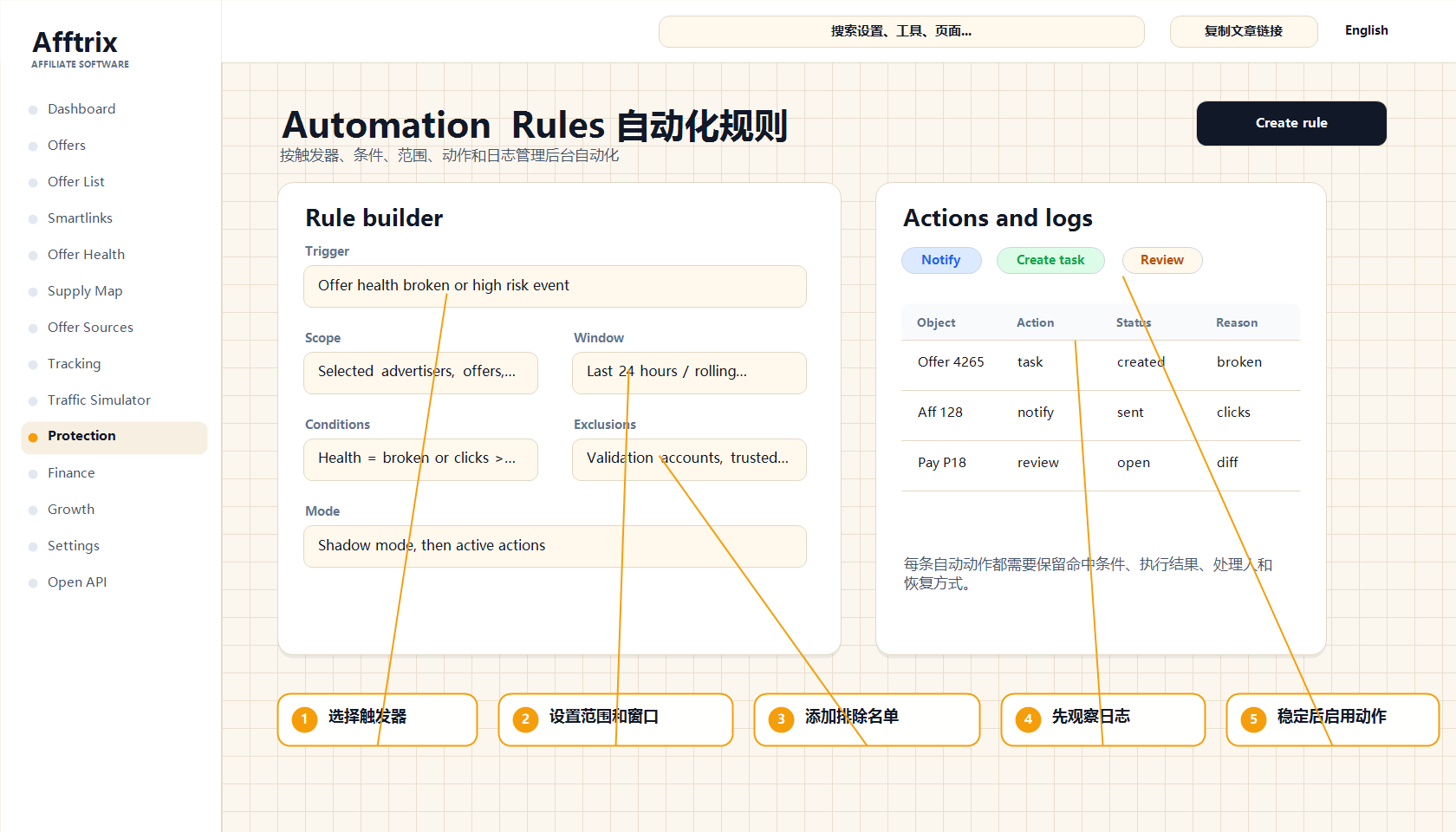Image resolution: width=1456 pixels, height=832 pixels.
Task: Click the 'diff' reason cell
Action: [1227, 463]
